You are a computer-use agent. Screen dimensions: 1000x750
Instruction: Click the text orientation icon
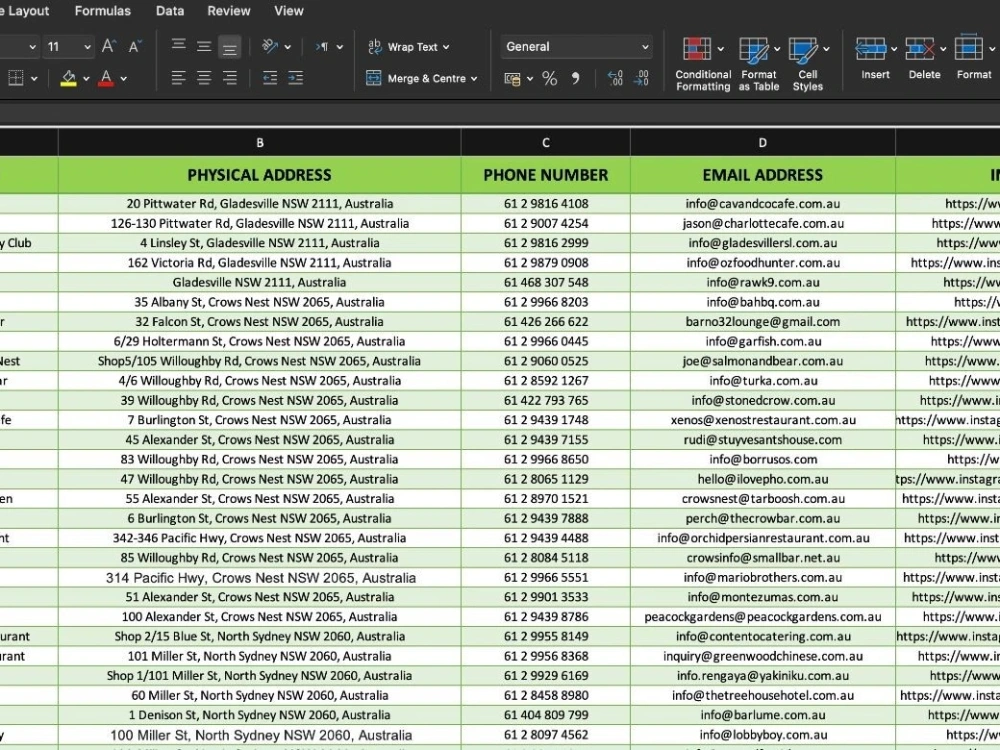pyautogui.click(x=270, y=47)
